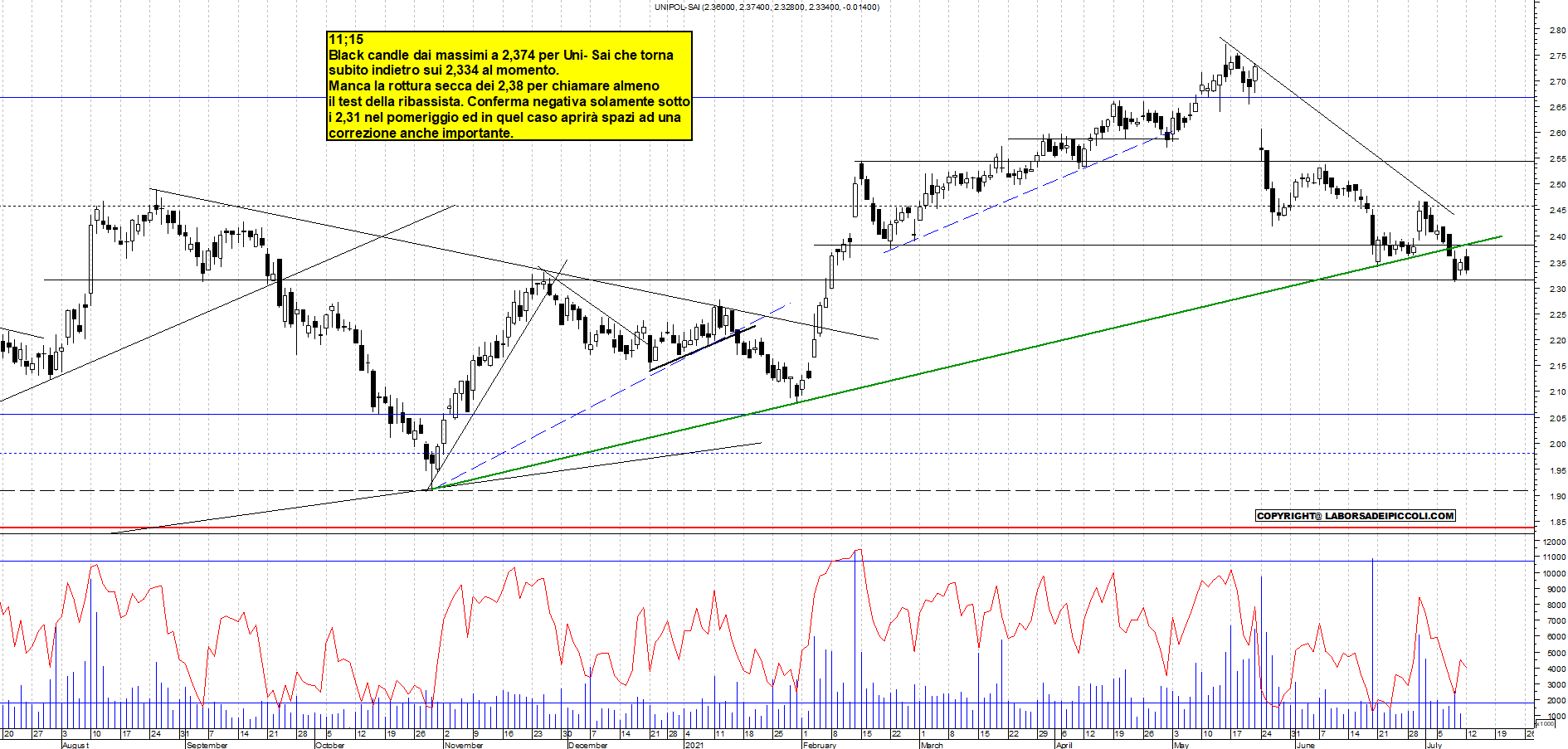Click the 3000 volume axis label
Viewport: 1568px width, 749px height.
[x=1556, y=684]
